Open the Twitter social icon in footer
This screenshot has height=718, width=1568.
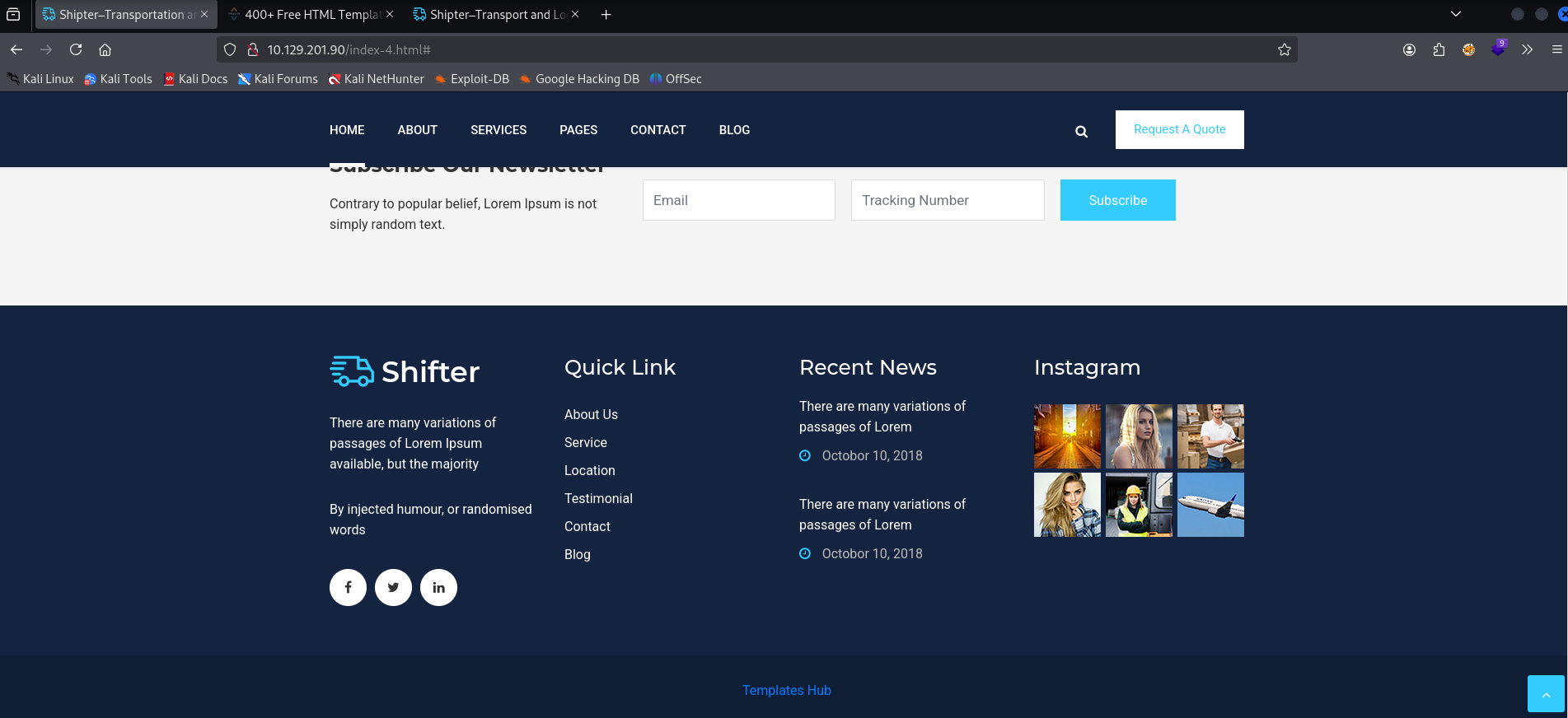pyautogui.click(x=393, y=588)
